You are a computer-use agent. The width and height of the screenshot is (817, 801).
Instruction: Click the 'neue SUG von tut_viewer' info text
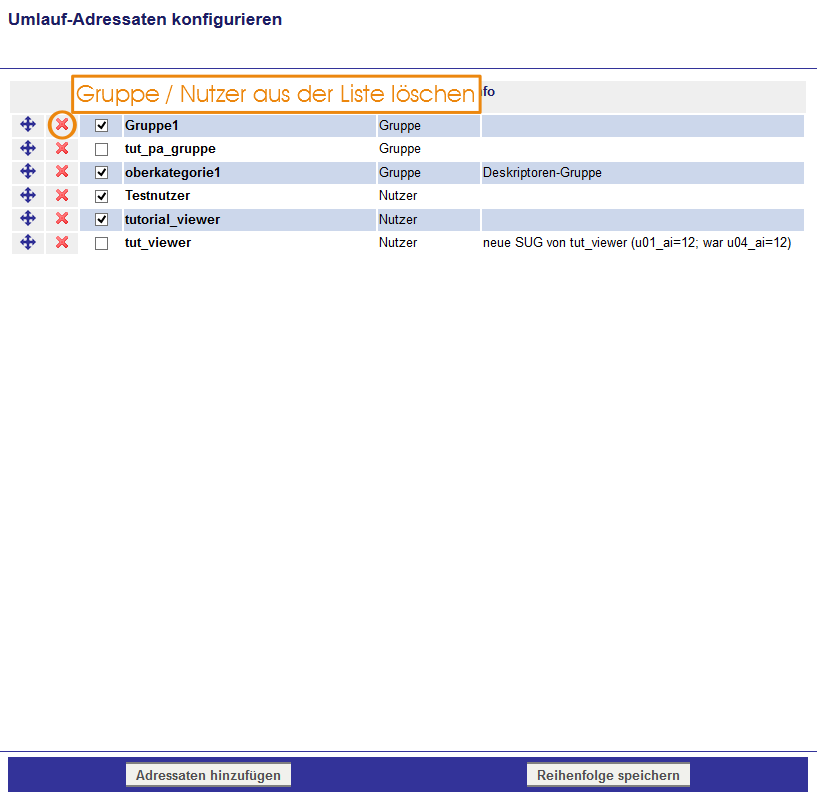click(637, 243)
